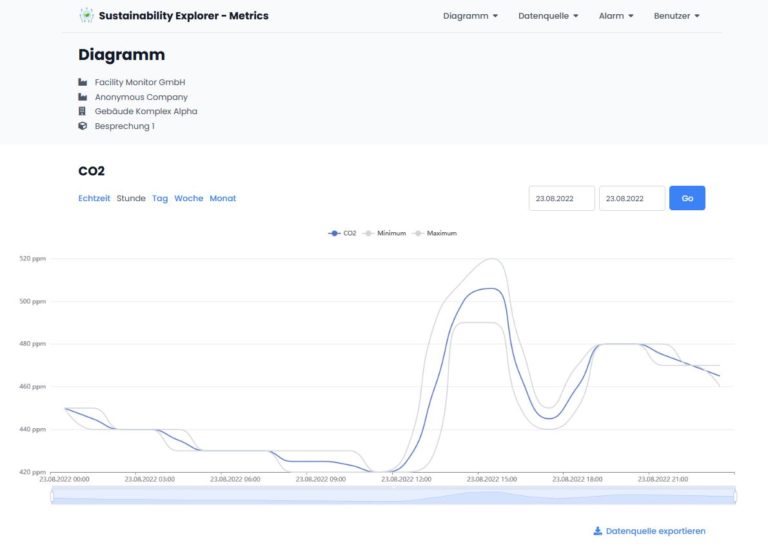The height and width of the screenshot is (552, 768).
Task: Click the download icon next to Datenquelle exportieren
Action: coord(597,531)
